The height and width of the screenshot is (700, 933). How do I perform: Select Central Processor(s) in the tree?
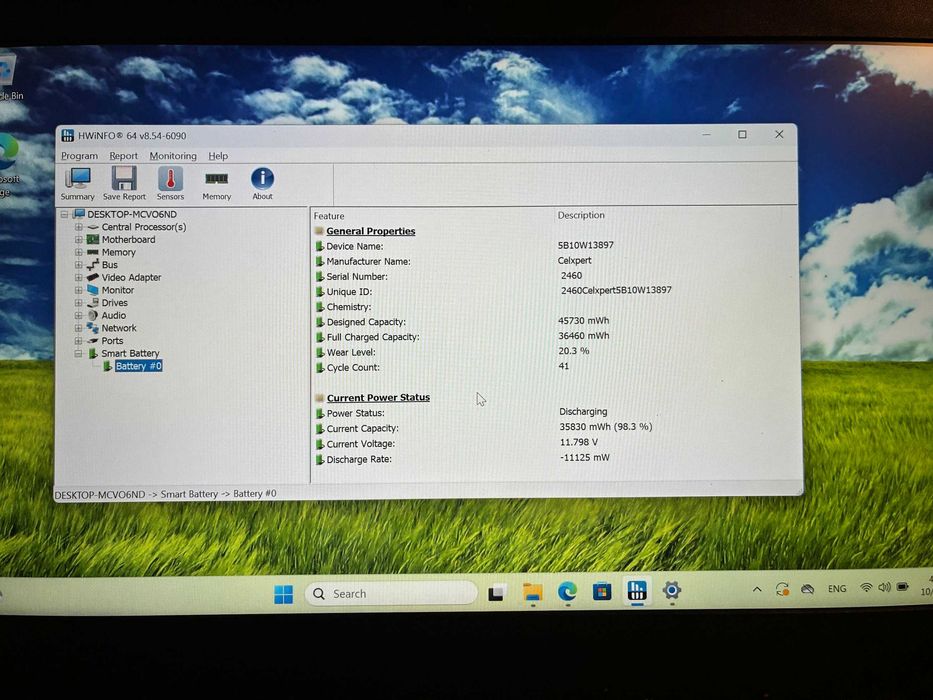[143, 227]
